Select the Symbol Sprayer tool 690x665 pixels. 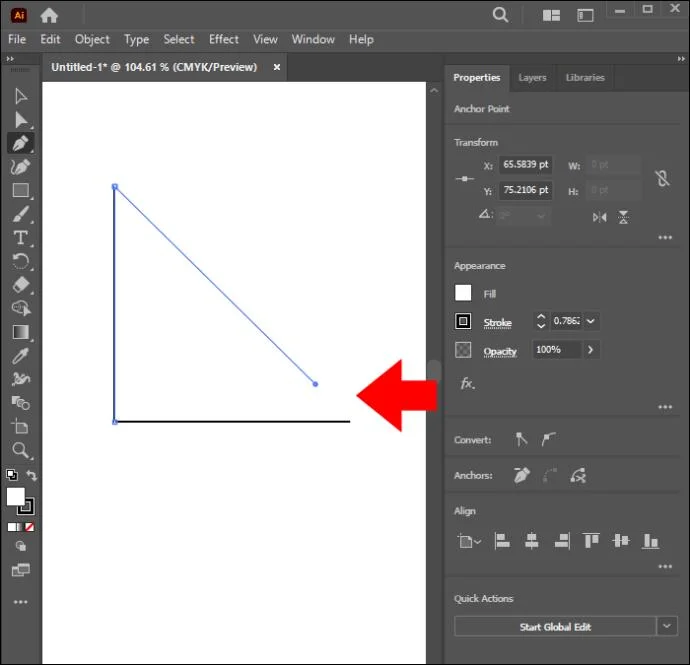20,379
